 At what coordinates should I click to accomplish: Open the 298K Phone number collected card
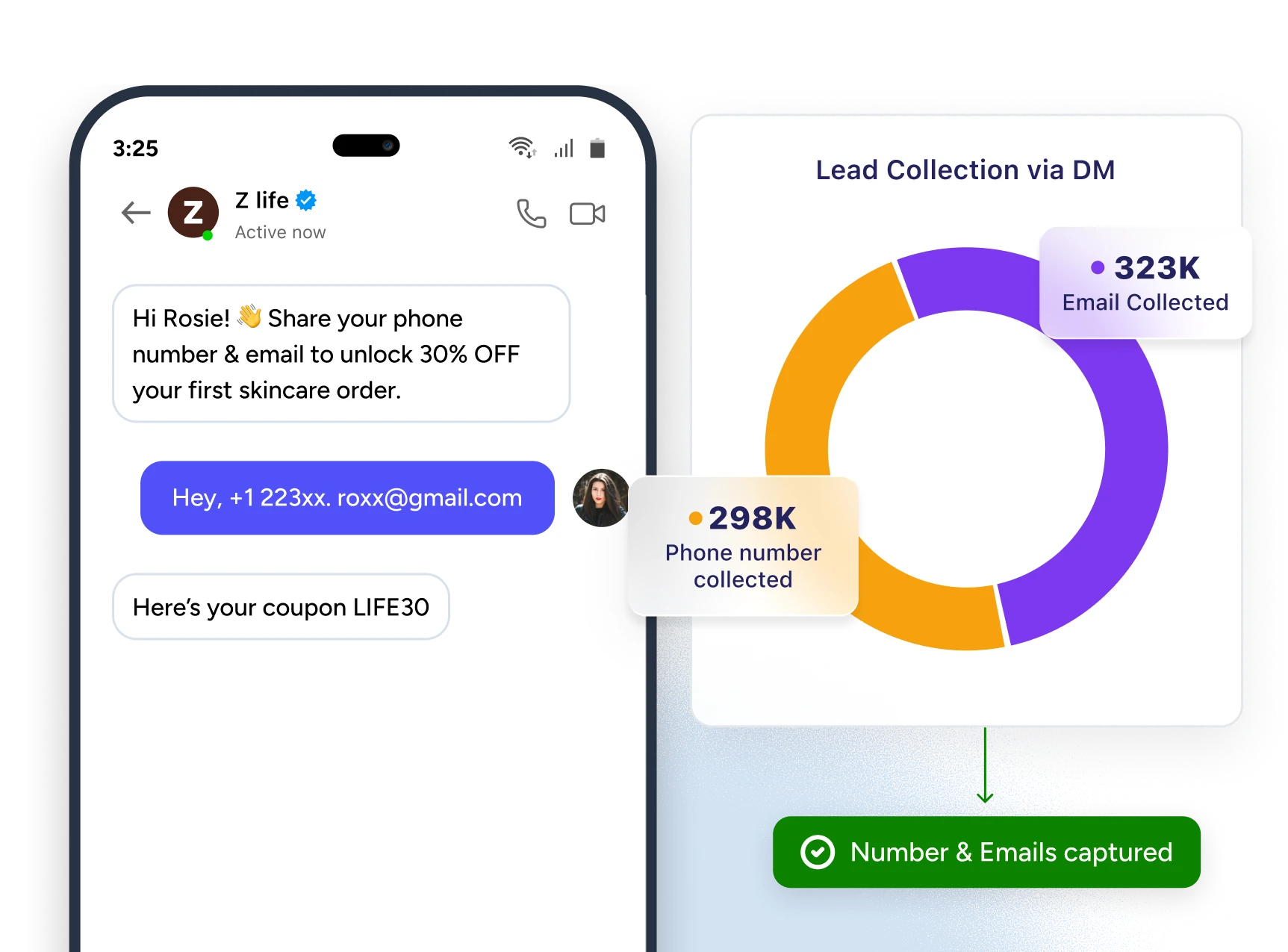tap(743, 547)
